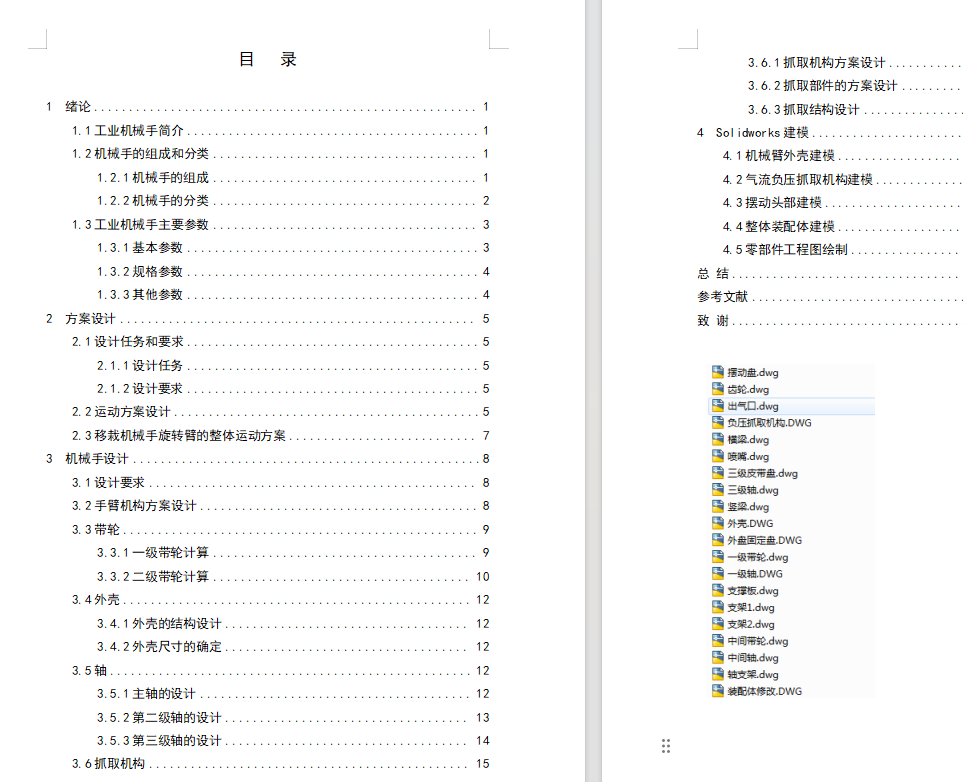963x782 pixels.
Task: Open the 1.1 工业机械手简介 entry
Action: pos(280,131)
